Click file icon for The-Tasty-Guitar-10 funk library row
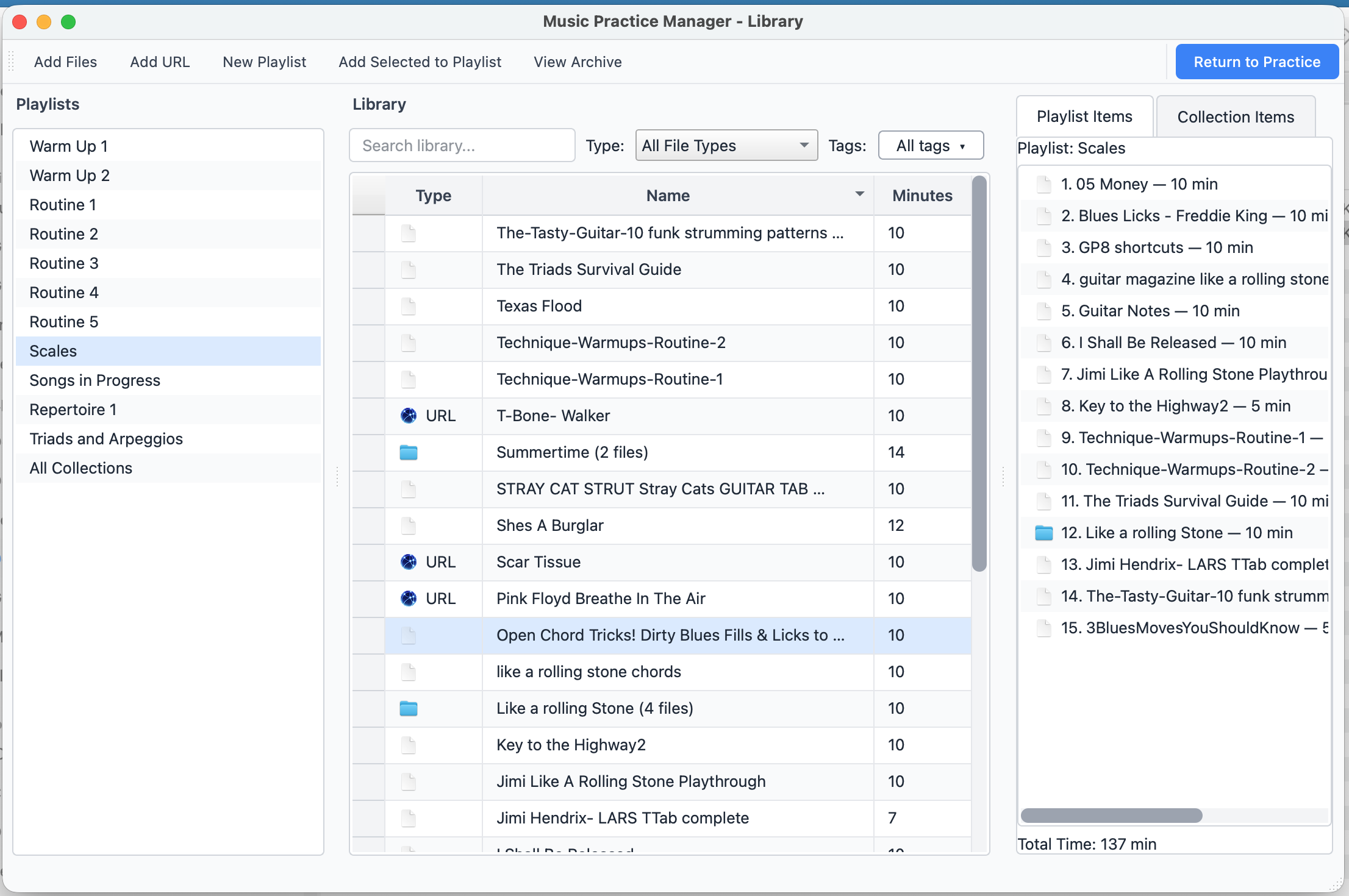1349x896 pixels. click(409, 233)
